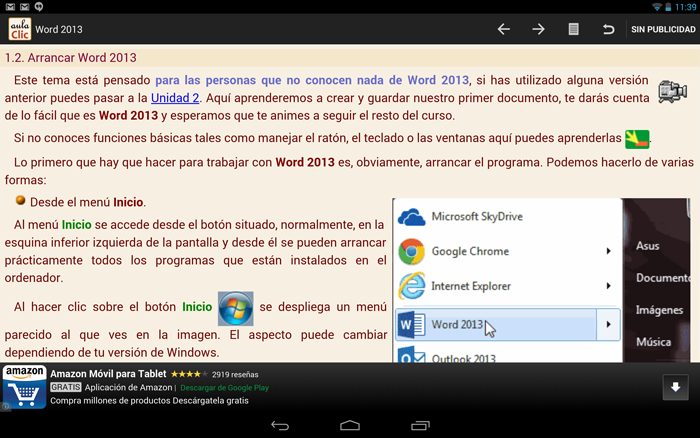Select Word 2013 in start menu
The image size is (700, 438).
[496, 325]
